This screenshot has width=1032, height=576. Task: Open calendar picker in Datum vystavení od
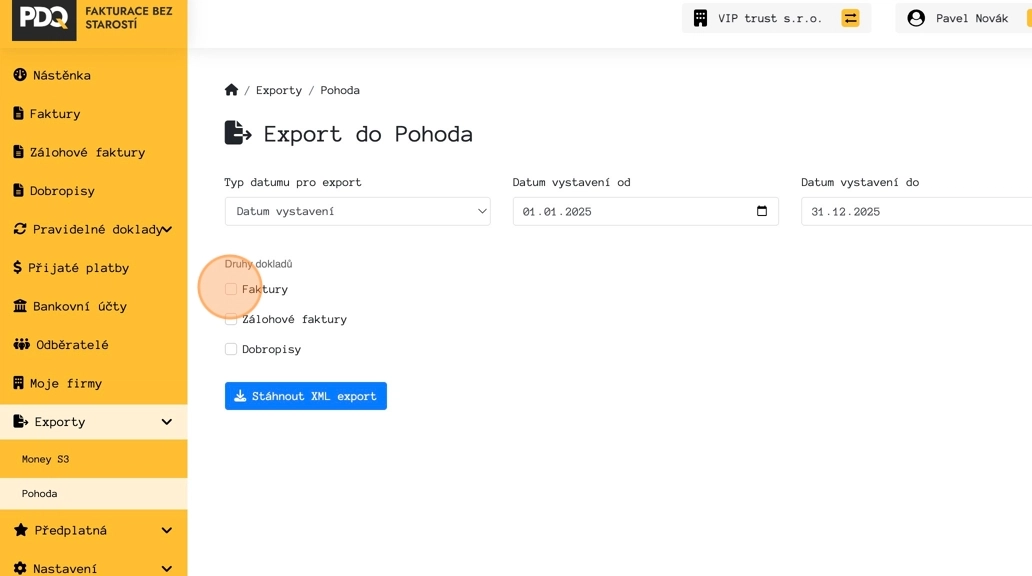[761, 211]
